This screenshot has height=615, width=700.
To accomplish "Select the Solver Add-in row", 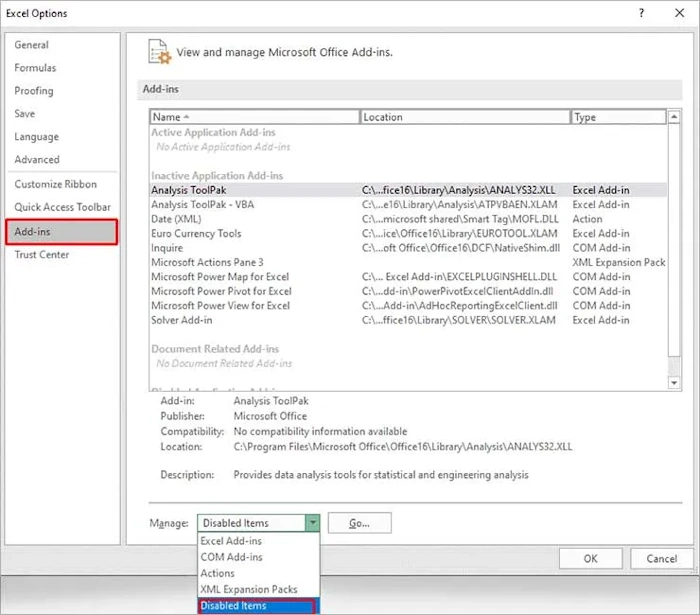I will (408, 320).
